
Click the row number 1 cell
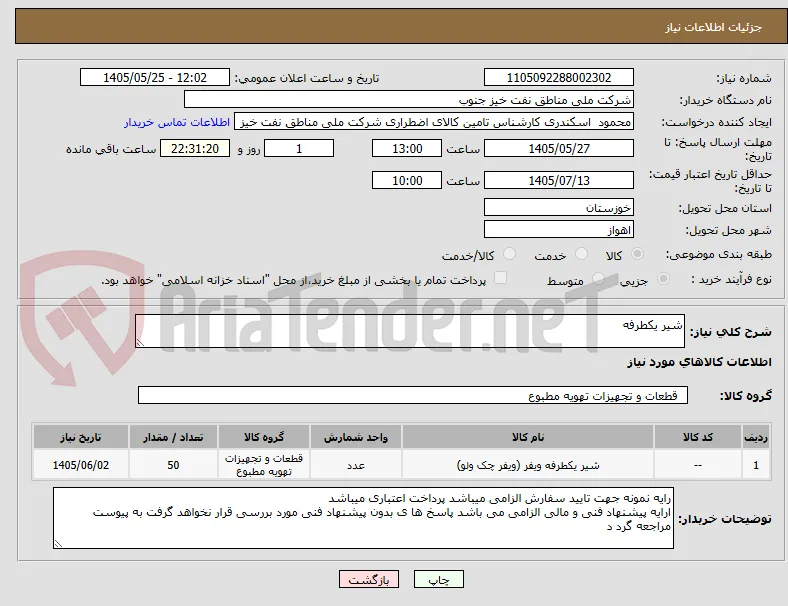click(756, 465)
